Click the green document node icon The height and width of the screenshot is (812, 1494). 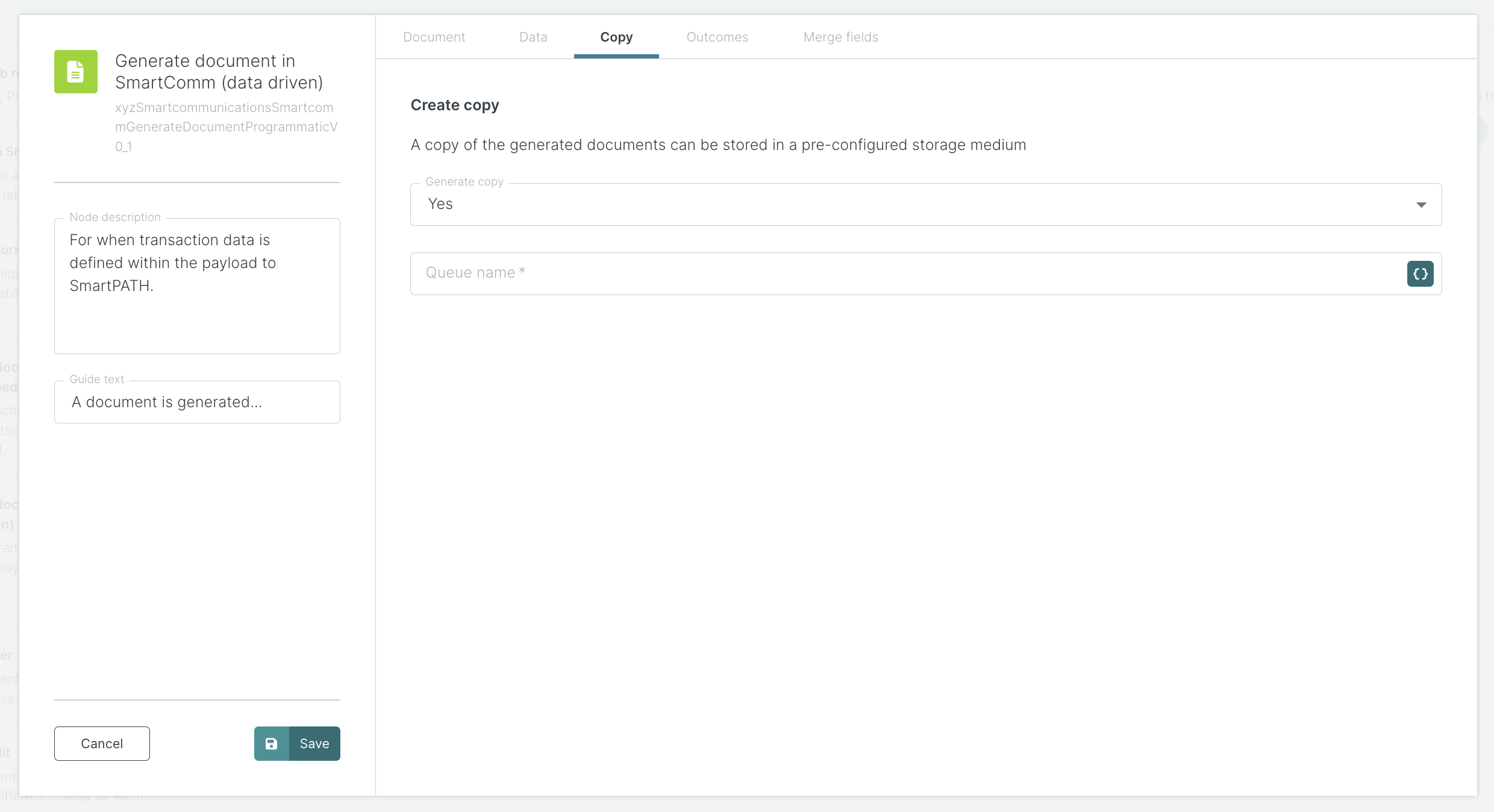click(76, 72)
